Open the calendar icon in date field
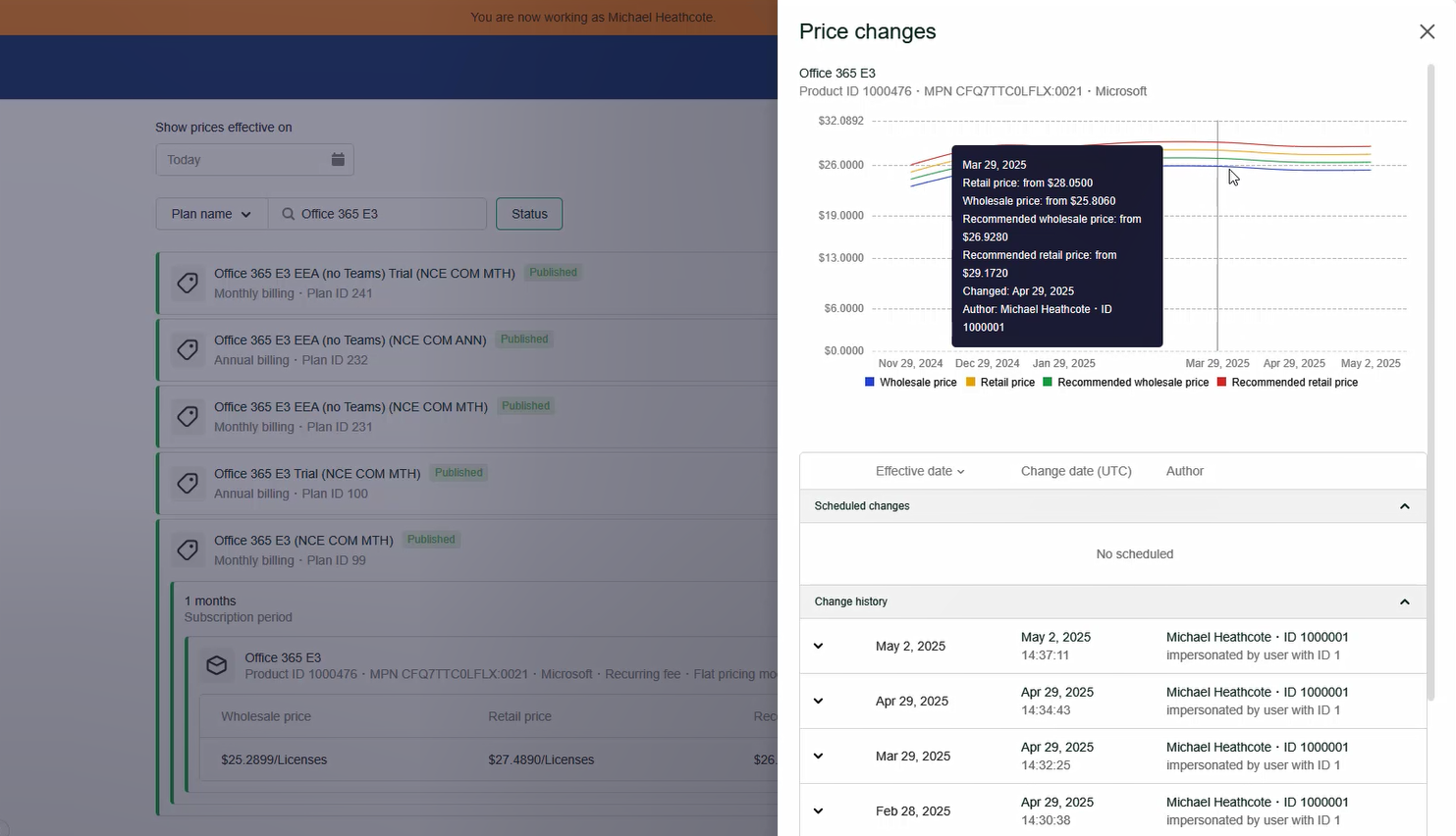The height and width of the screenshot is (836, 1456). [338, 160]
